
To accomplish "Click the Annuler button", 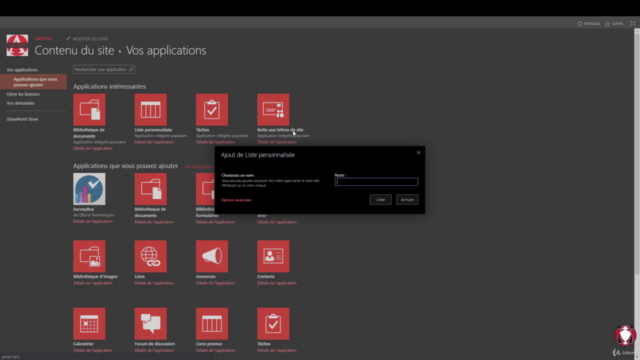I will (407, 200).
